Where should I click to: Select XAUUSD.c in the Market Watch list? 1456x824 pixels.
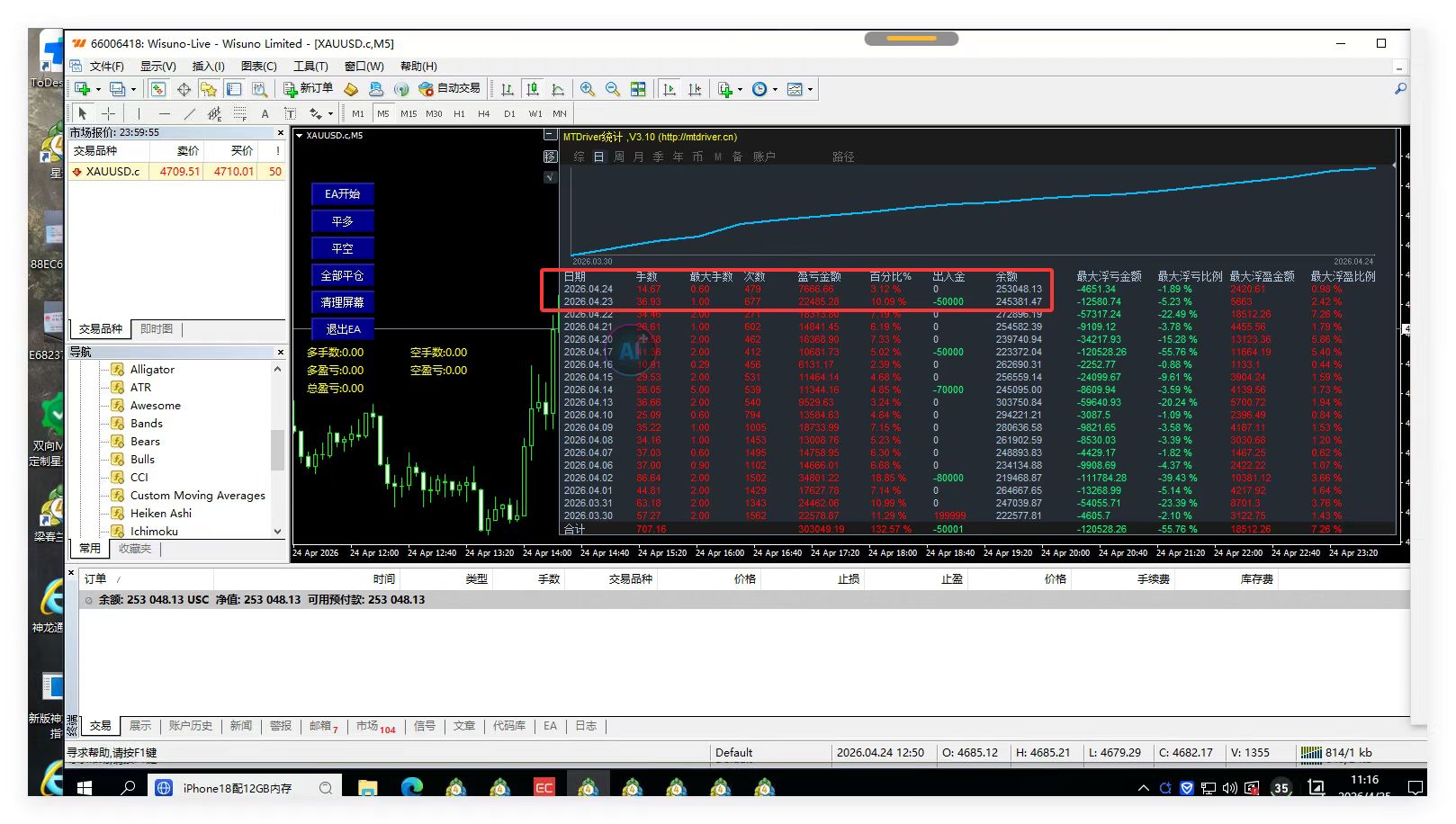click(176, 171)
